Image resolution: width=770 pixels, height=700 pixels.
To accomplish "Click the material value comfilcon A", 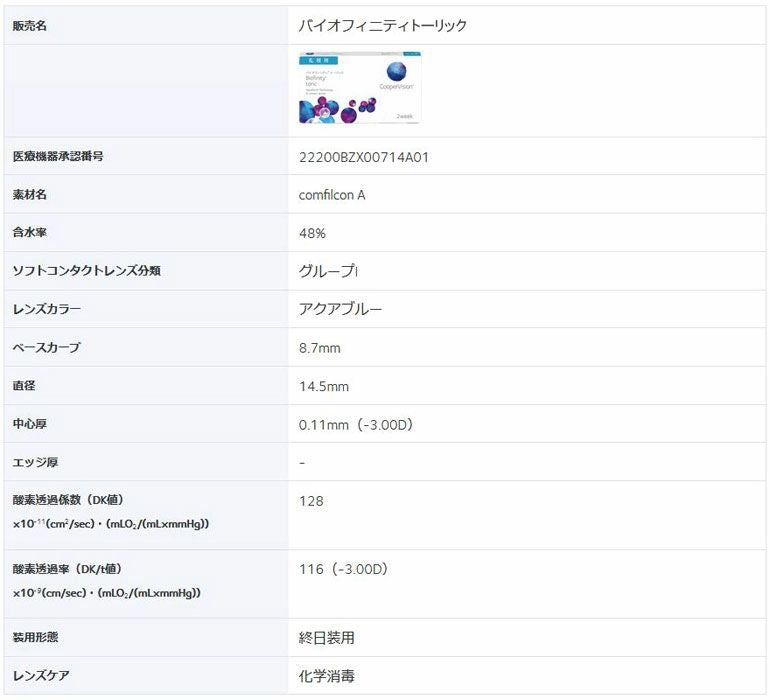I will pyautogui.click(x=332, y=195).
